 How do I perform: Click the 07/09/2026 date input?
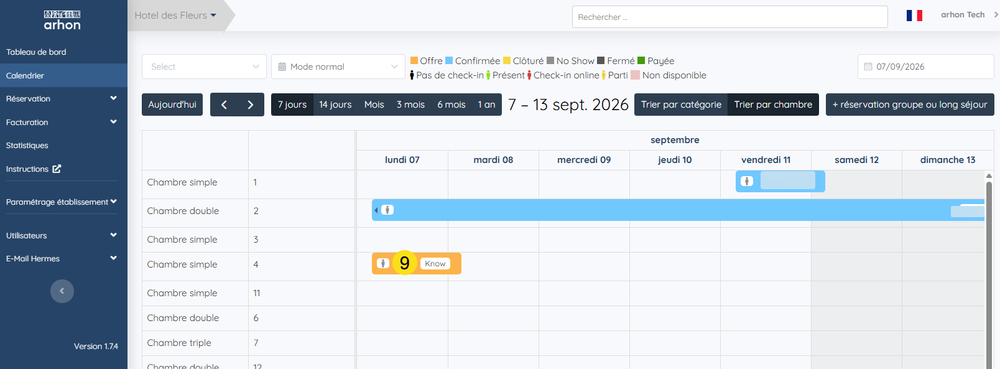click(925, 66)
